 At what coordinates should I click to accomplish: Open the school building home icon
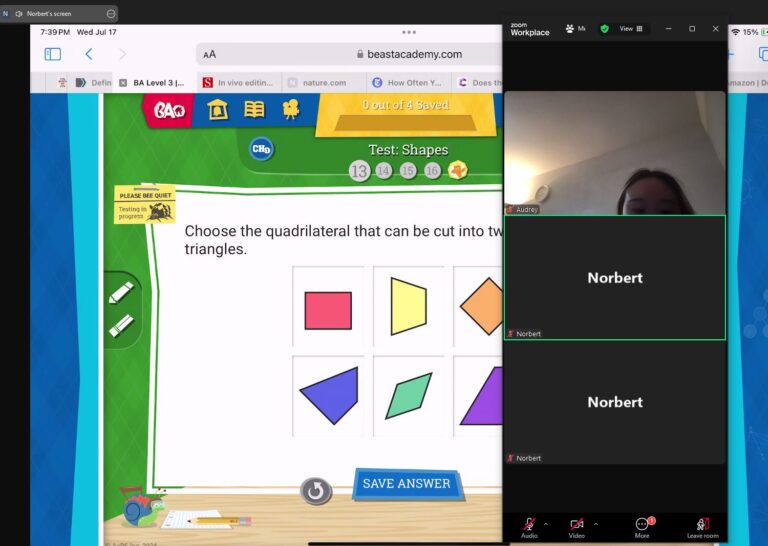pyautogui.click(x=217, y=109)
